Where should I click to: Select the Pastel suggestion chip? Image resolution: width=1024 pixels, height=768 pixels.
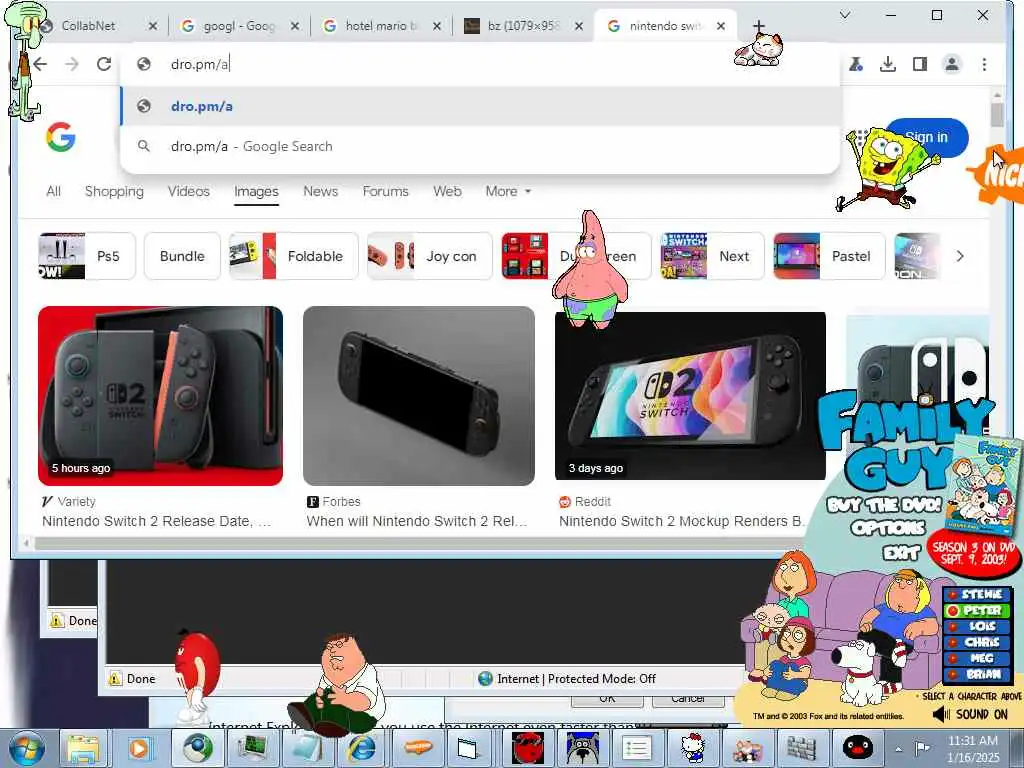[829, 256]
